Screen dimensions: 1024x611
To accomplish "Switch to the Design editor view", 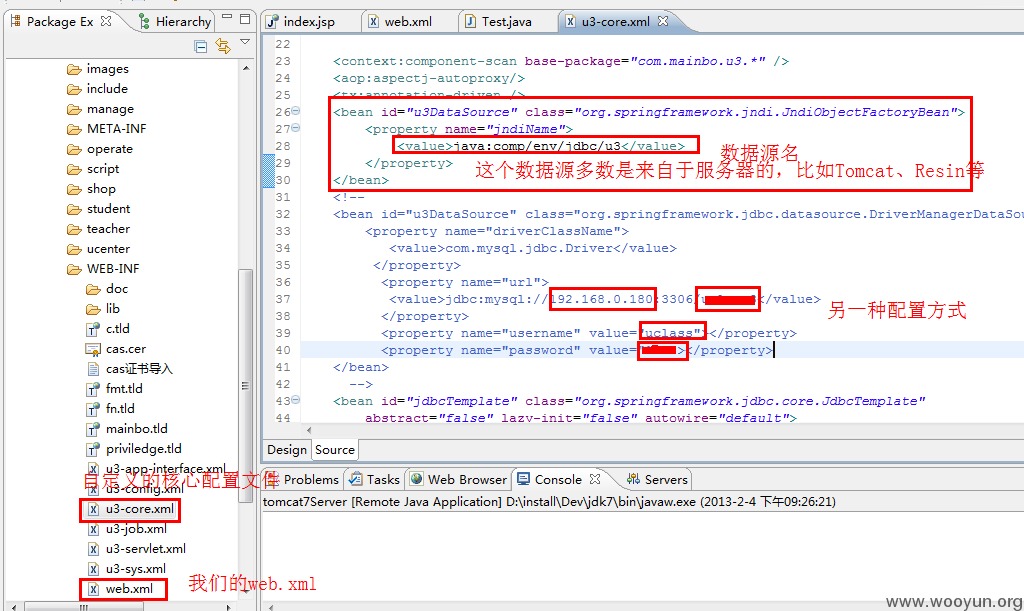I will pos(287,450).
